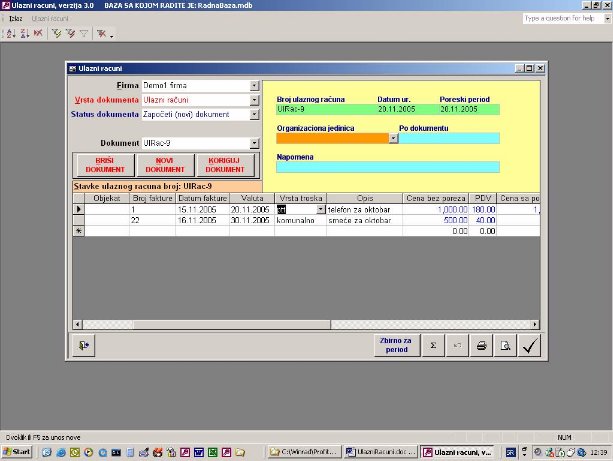
Task: Click the funnel filter toolbar icon
Action: pos(83,33)
